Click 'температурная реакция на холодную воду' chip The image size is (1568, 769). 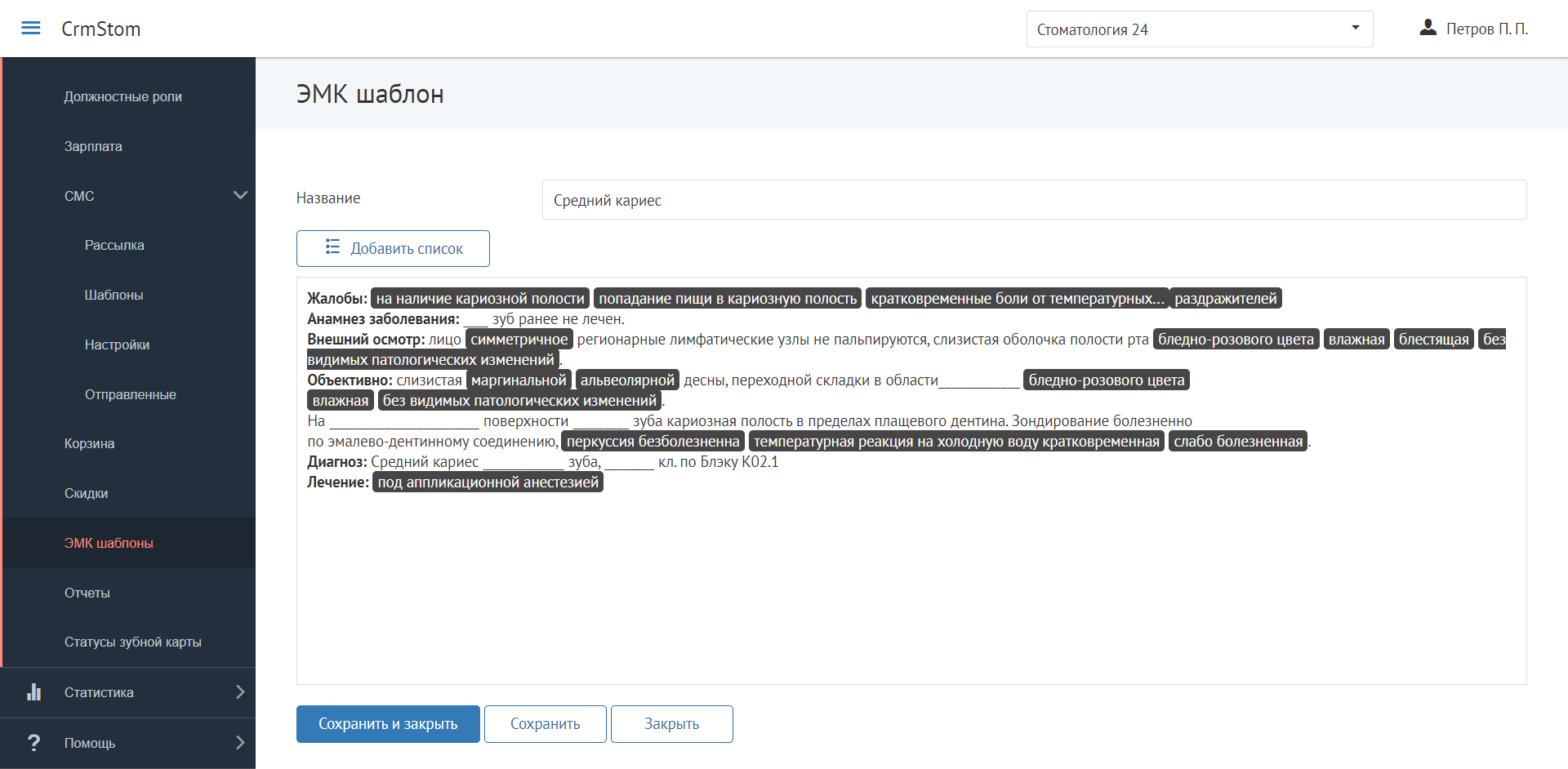pyautogui.click(x=956, y=442)
